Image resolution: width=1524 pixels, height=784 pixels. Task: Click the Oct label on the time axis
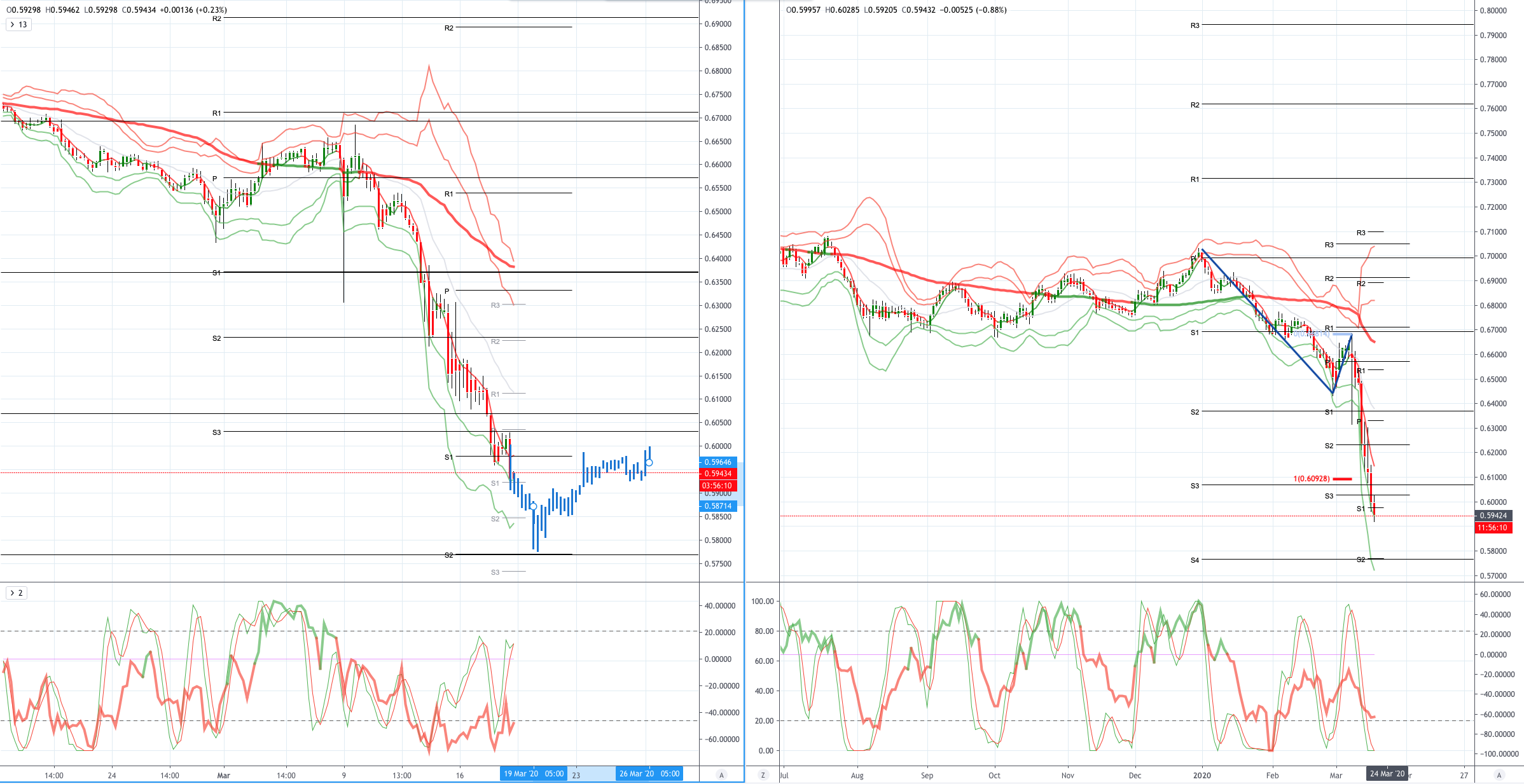[994, 775]
